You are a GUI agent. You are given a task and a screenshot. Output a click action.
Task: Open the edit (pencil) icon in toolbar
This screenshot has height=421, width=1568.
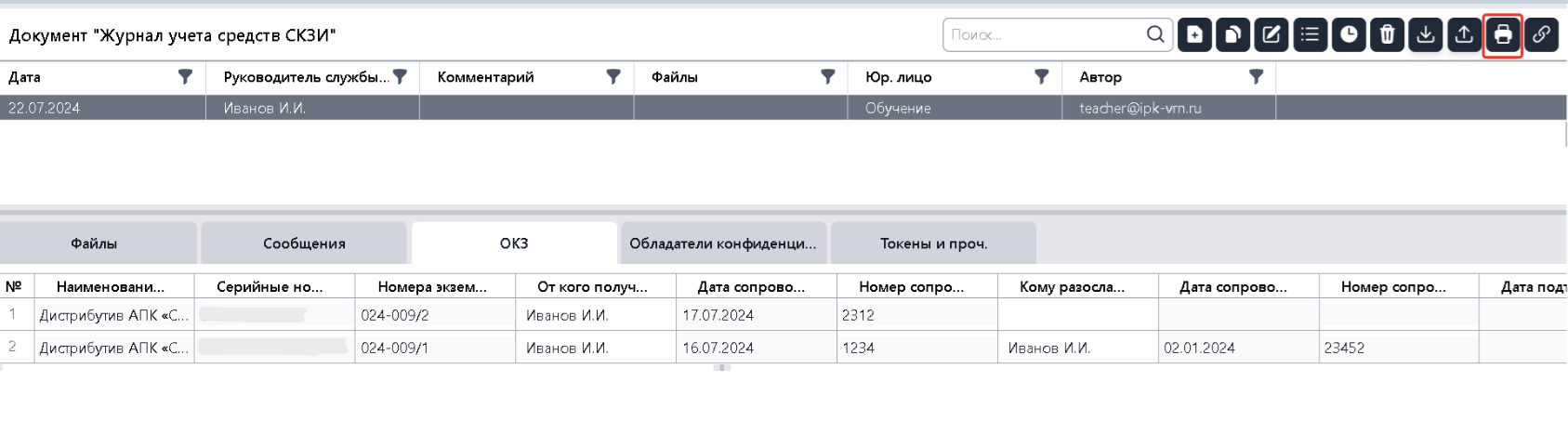[1272, 35]
